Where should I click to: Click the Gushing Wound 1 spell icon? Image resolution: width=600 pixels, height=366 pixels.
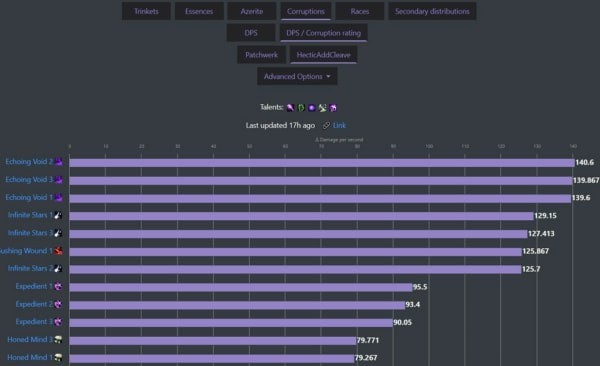click(59, 251)
